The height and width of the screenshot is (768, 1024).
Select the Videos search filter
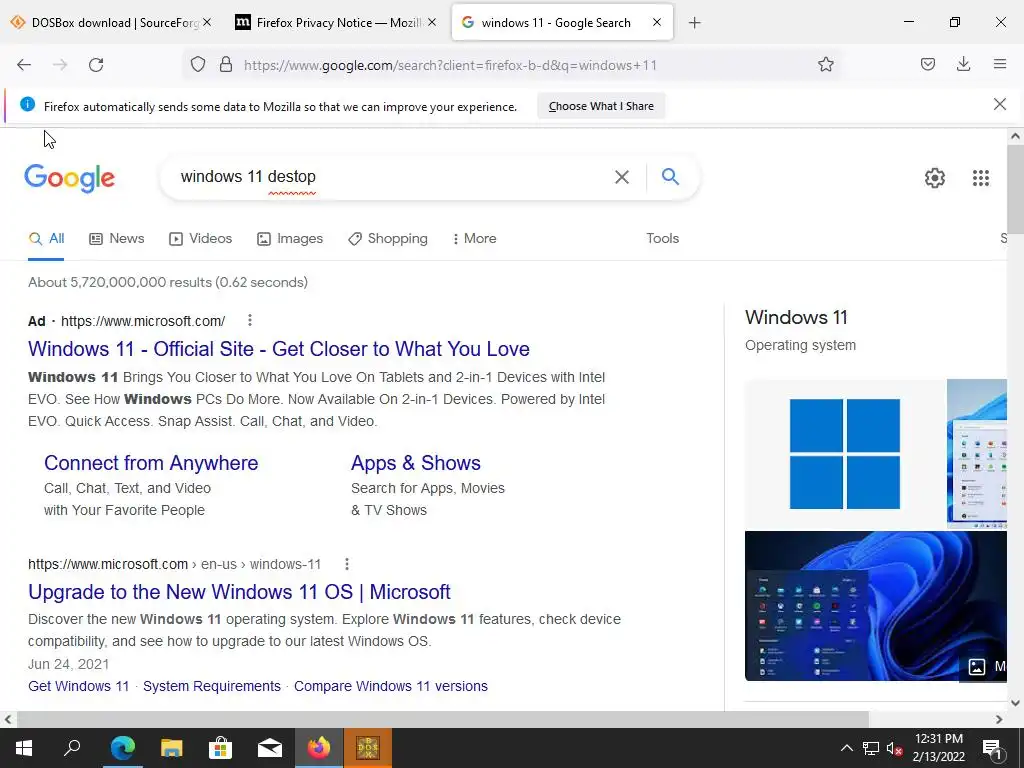coord(200,238)
